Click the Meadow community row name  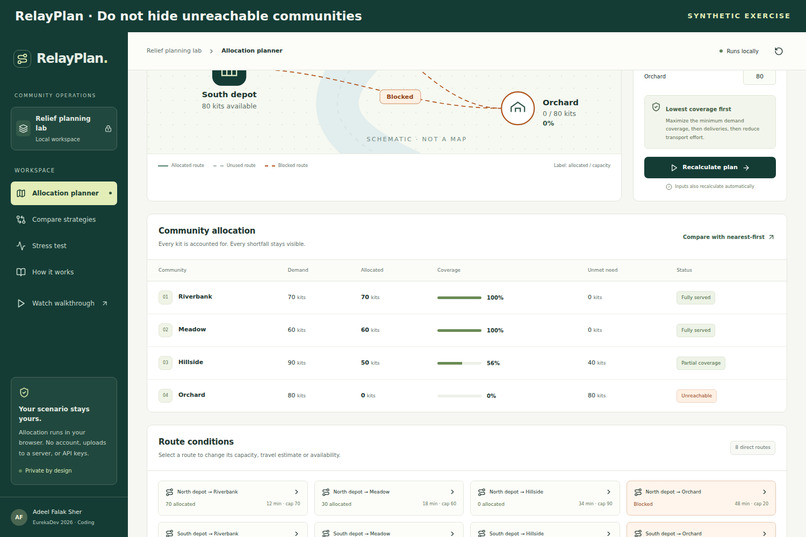pos(192,329)
